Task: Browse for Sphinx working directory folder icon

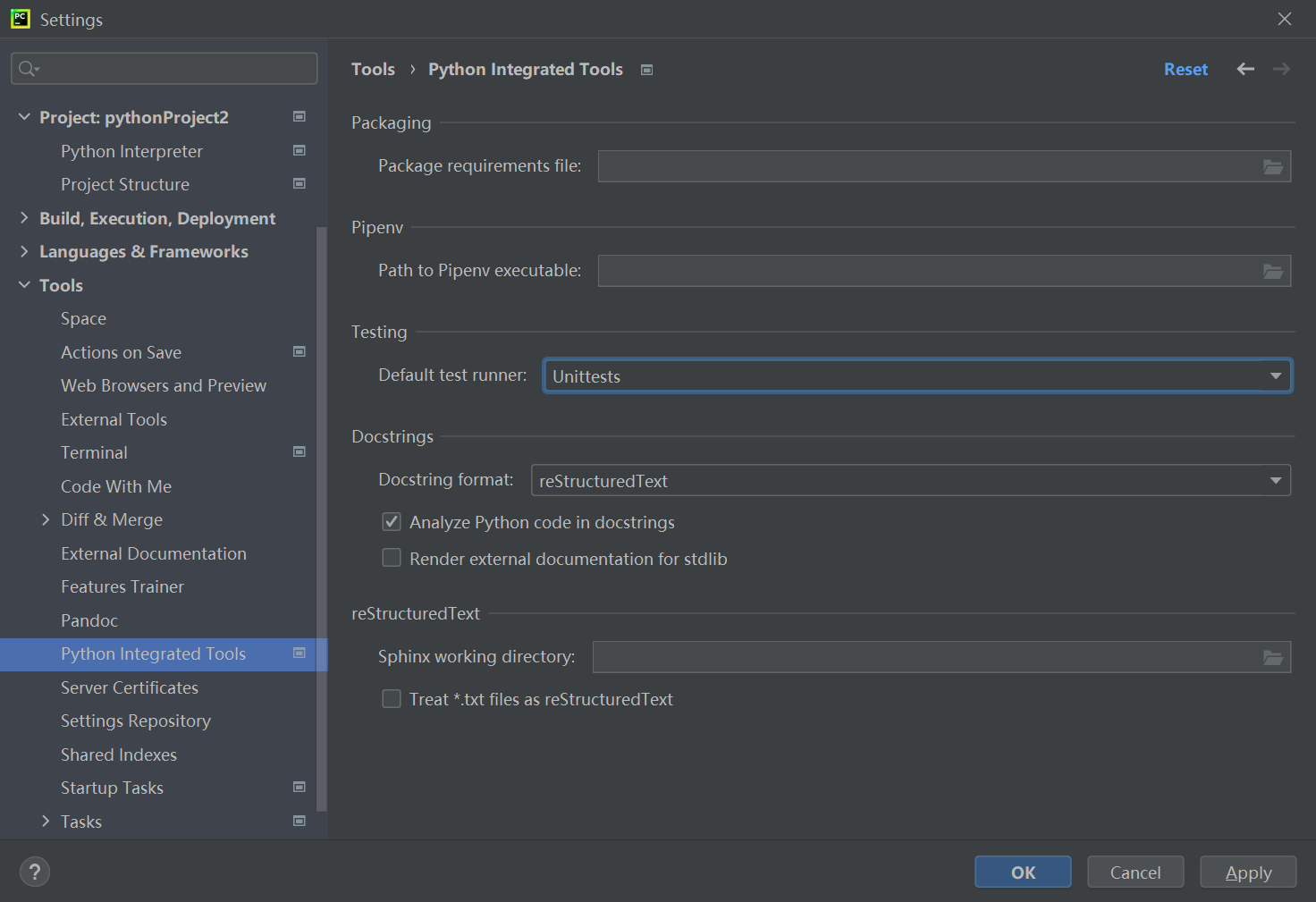Action: tap(1273, 657)
